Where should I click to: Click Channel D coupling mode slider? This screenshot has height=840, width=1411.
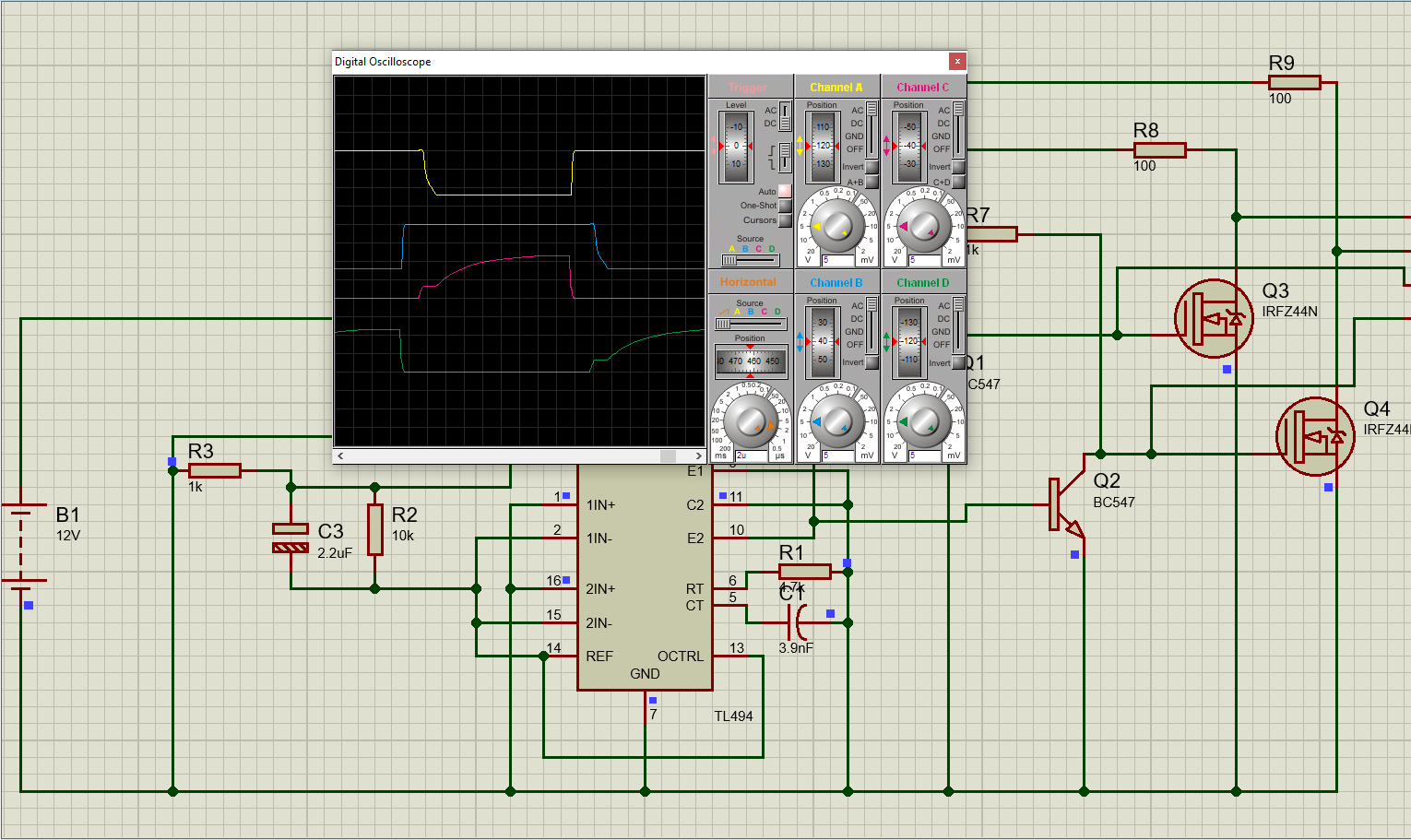click(958, 325)
